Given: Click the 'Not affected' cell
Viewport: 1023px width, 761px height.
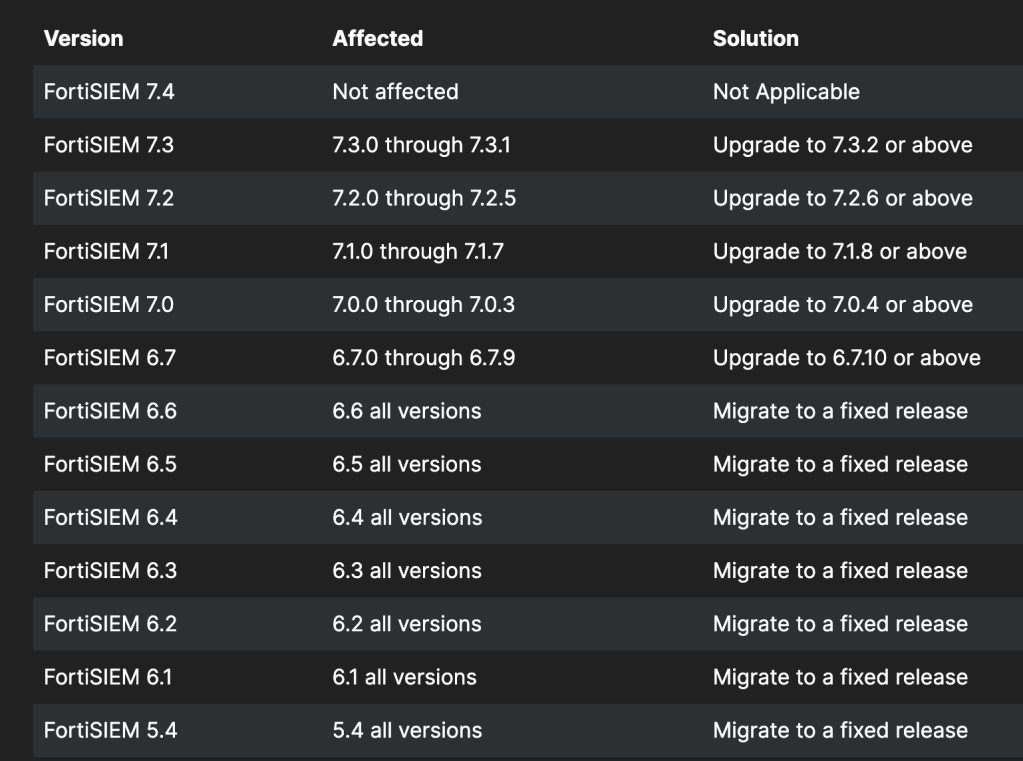Looking at the screenshot, I should (x=395, y=92).
